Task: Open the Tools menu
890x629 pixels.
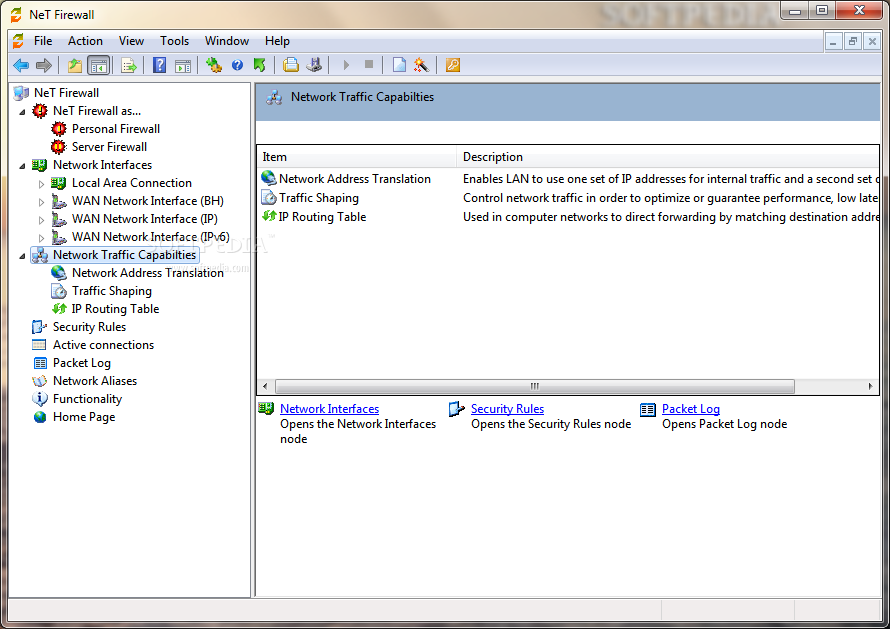Action: click(x=174, y=41)
